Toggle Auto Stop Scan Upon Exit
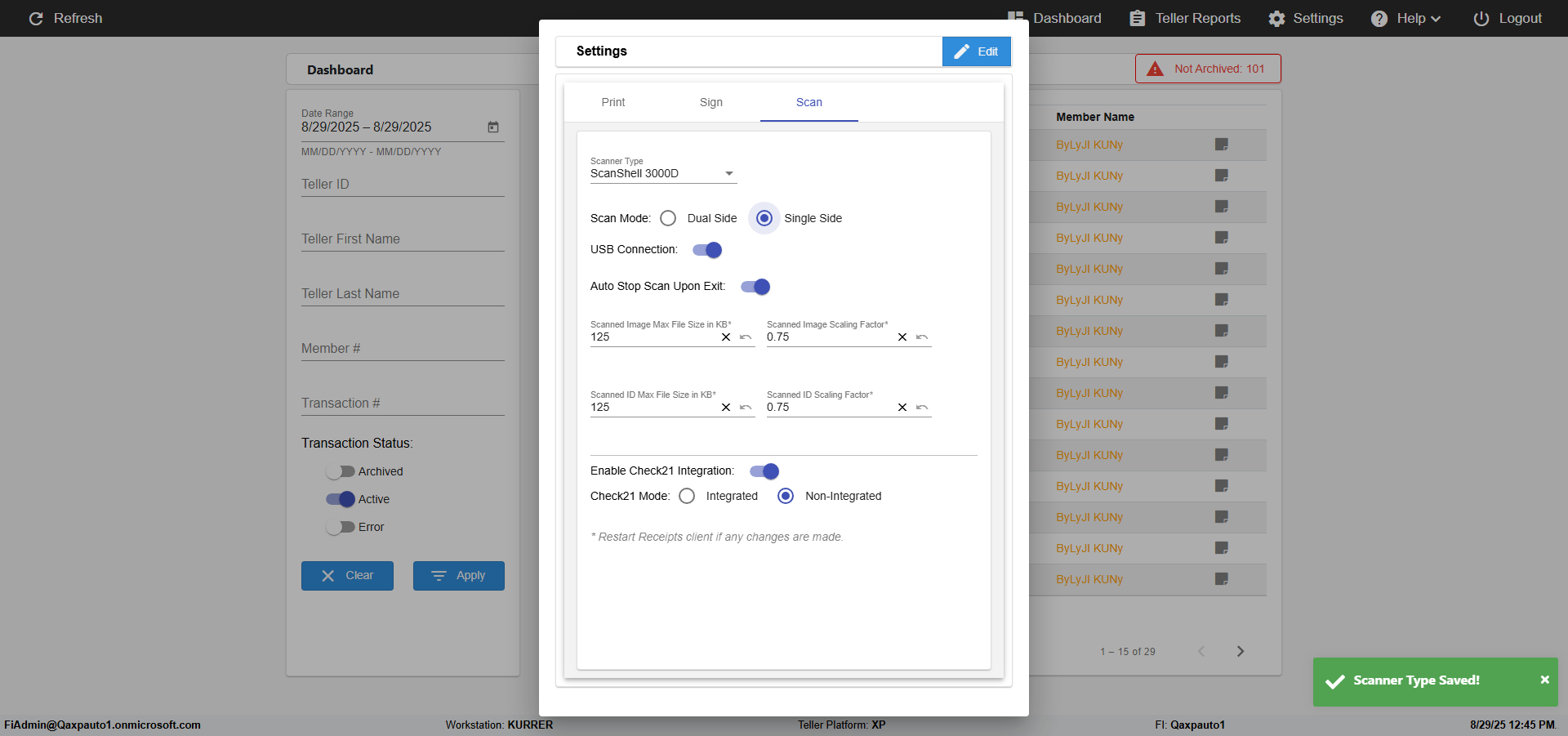This screenshot has width=1568, height=736. 755,287
